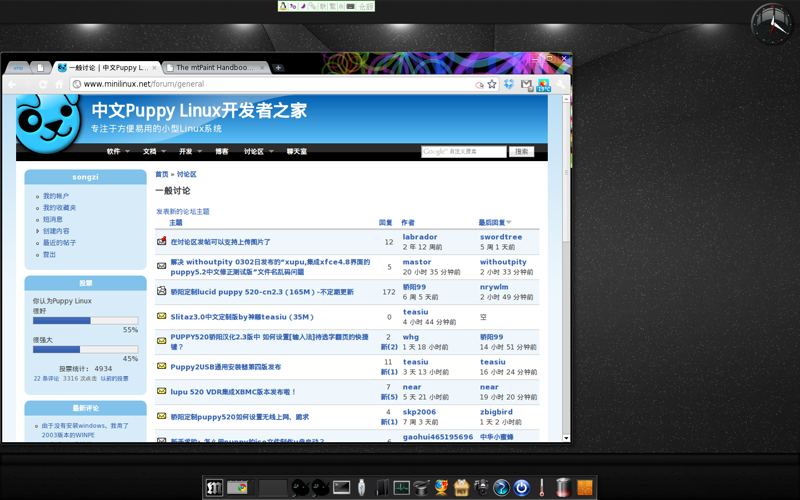Click 以前的投票 link in poll box
Viewport: 800px width, 500px height.
(x=114, y=379)
